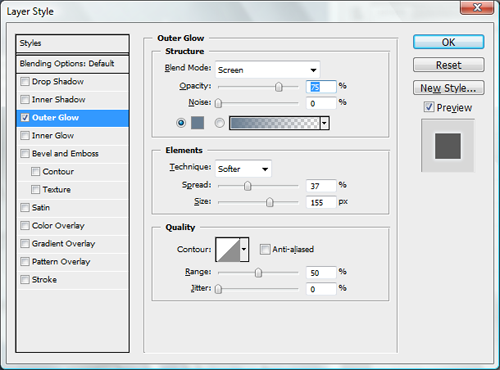500x370 pixels.
Task: Click the Noise slider handle
Action: tap(218, 103)
